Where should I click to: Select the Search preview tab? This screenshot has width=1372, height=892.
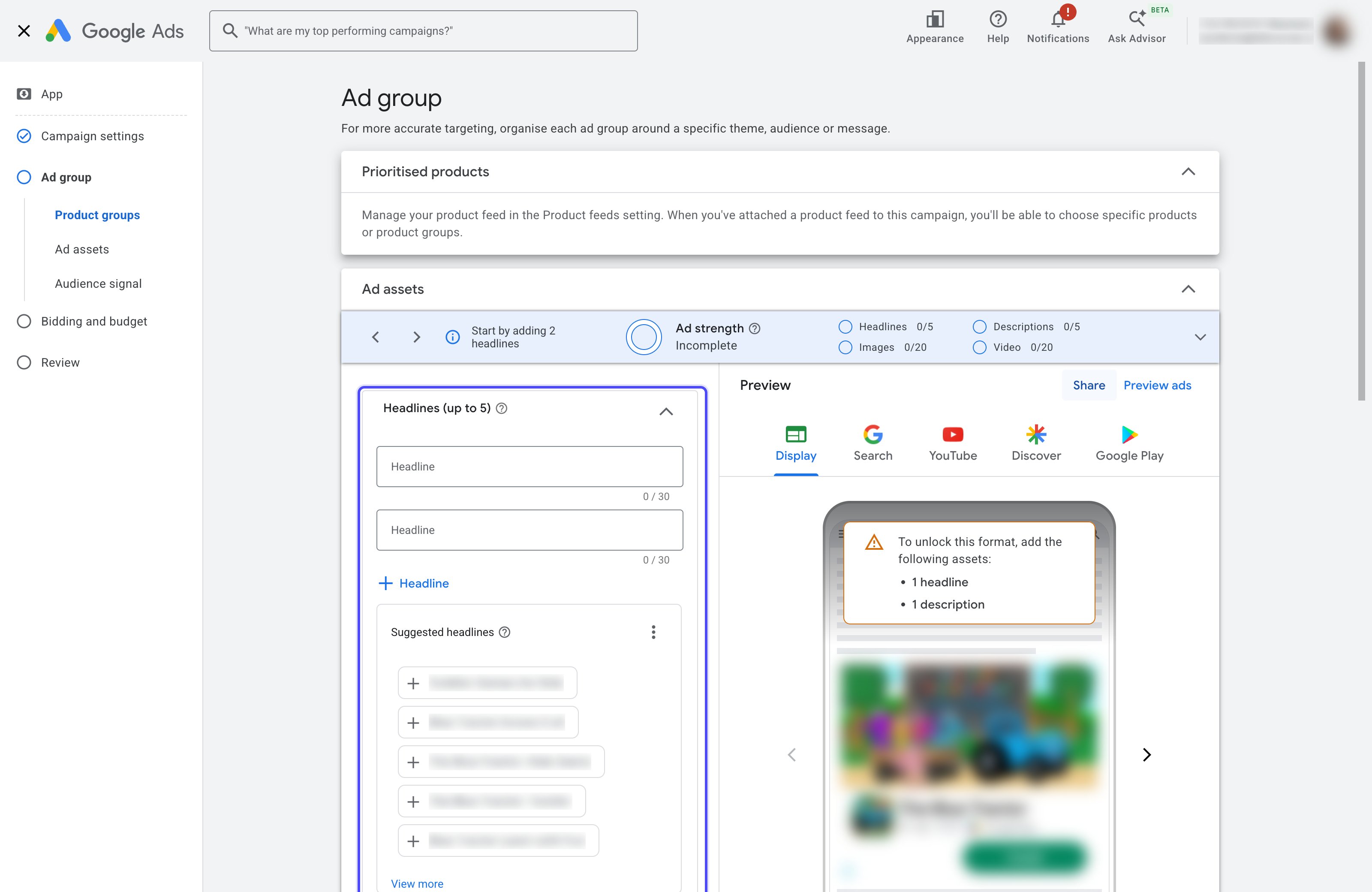point(873,444)
